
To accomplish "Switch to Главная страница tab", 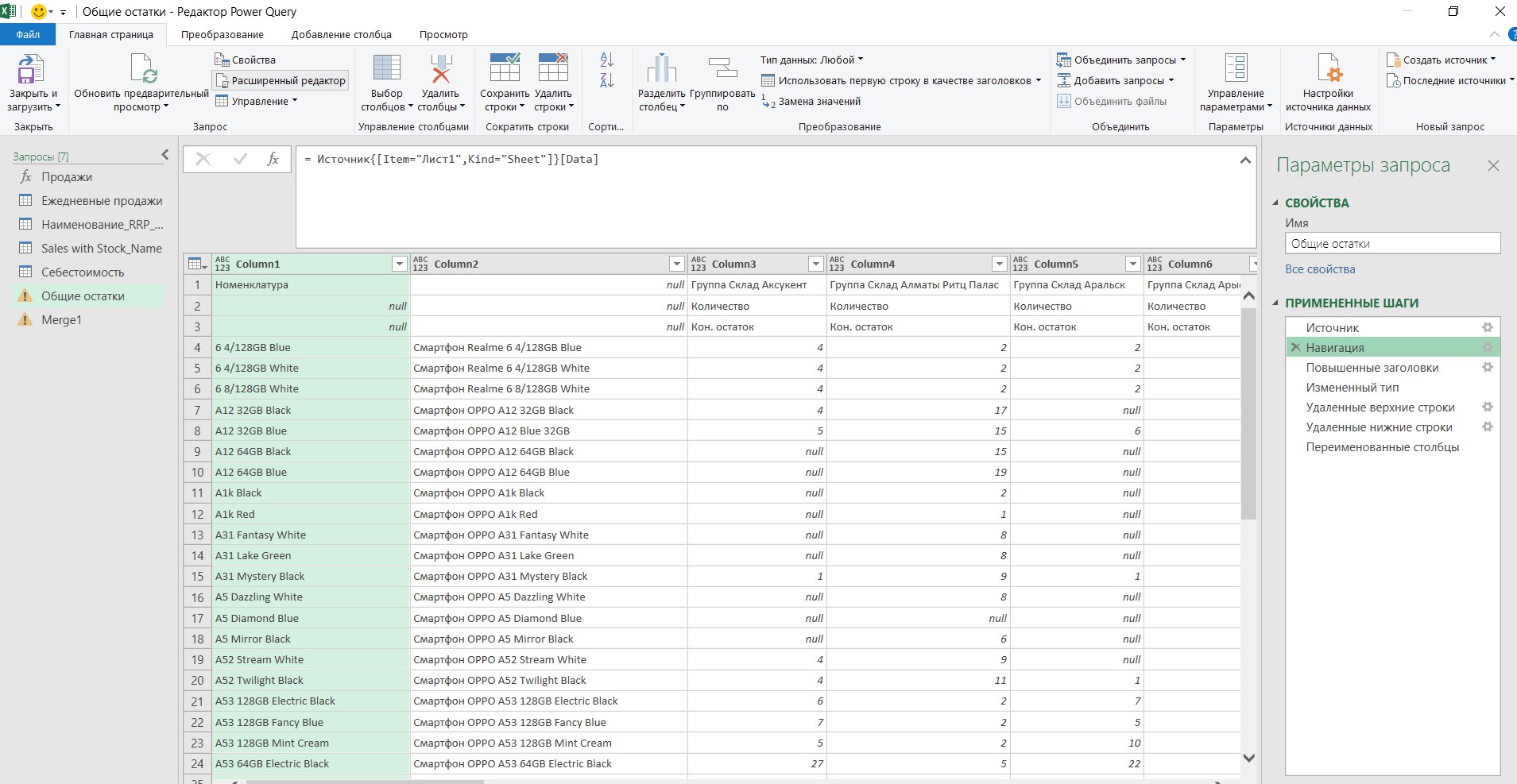I will (x=111, y=34).
